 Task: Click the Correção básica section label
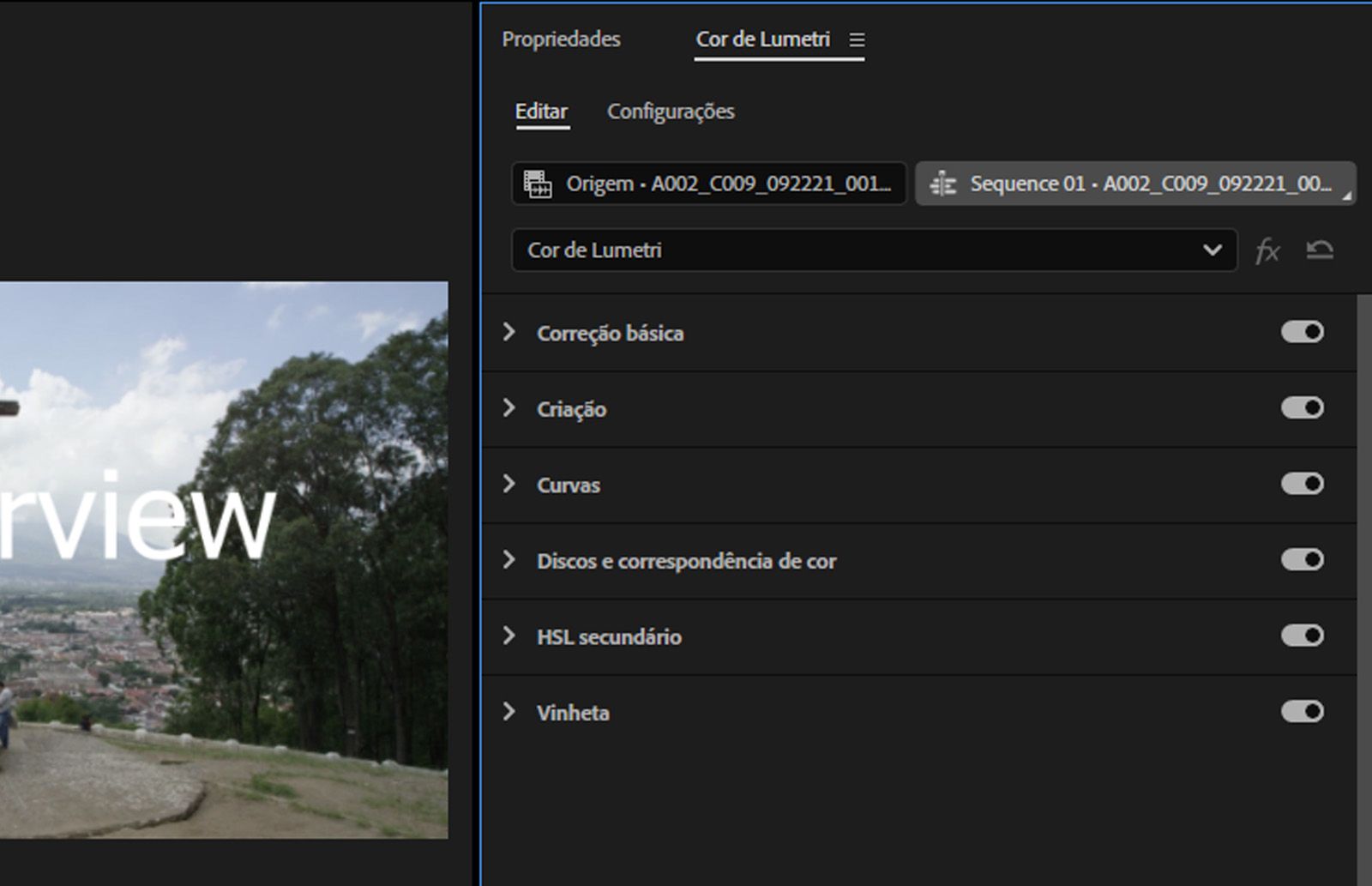611,333
